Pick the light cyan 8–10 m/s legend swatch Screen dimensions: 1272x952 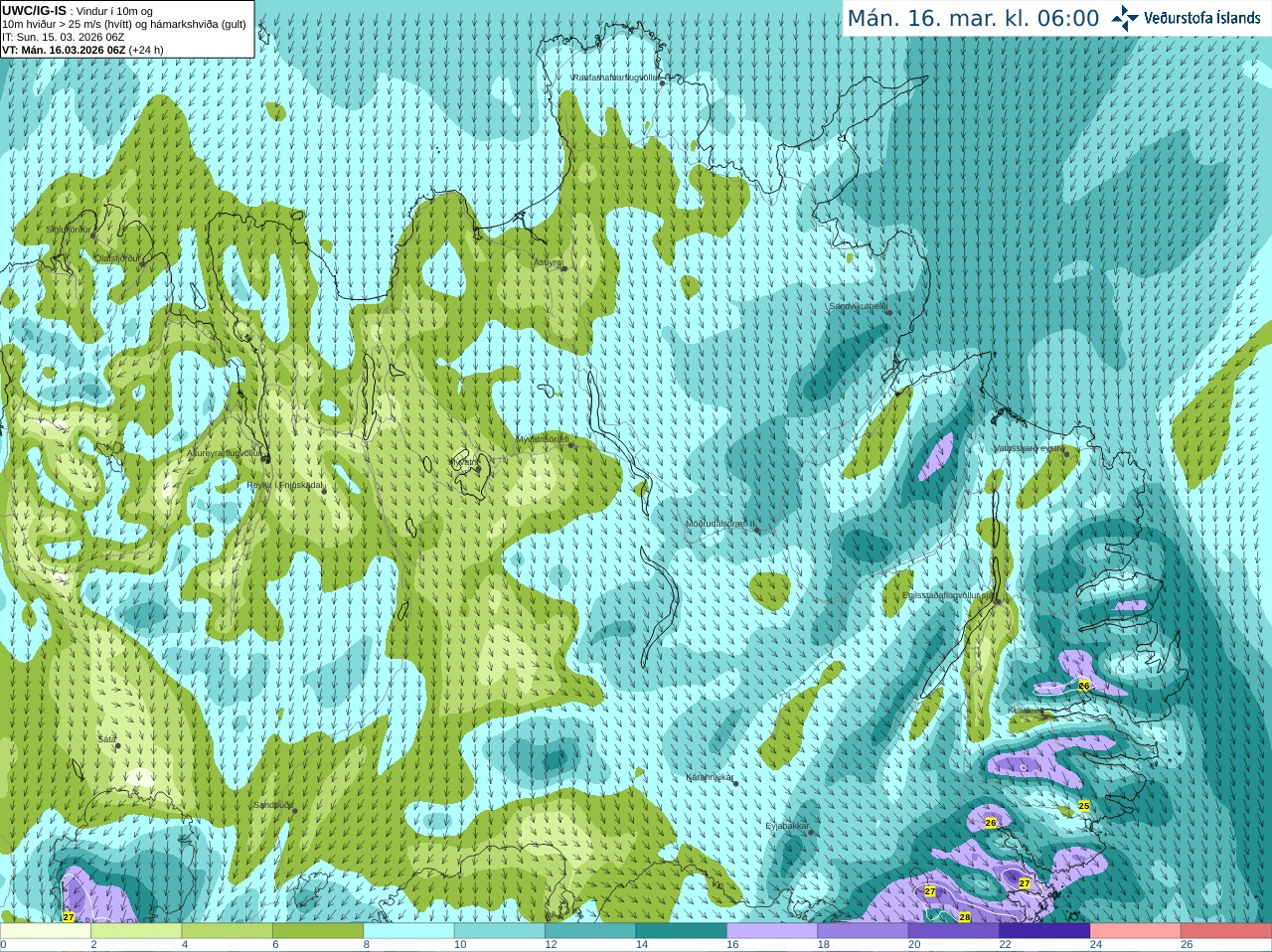408,931
